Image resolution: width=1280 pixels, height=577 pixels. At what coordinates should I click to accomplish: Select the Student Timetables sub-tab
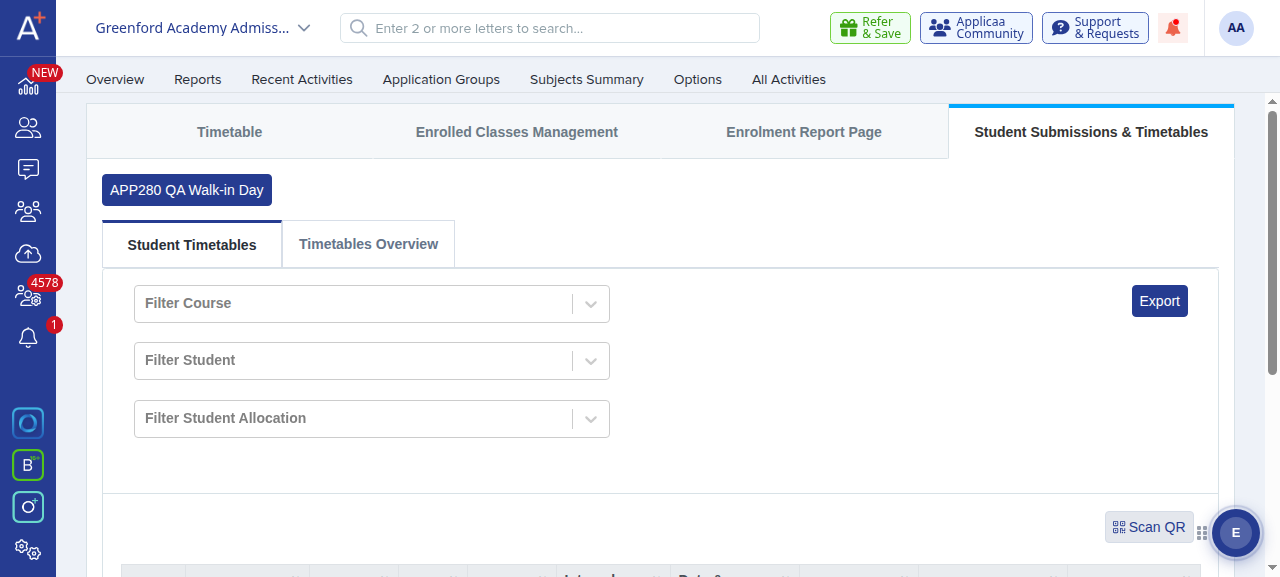click(x=192, y=245)
